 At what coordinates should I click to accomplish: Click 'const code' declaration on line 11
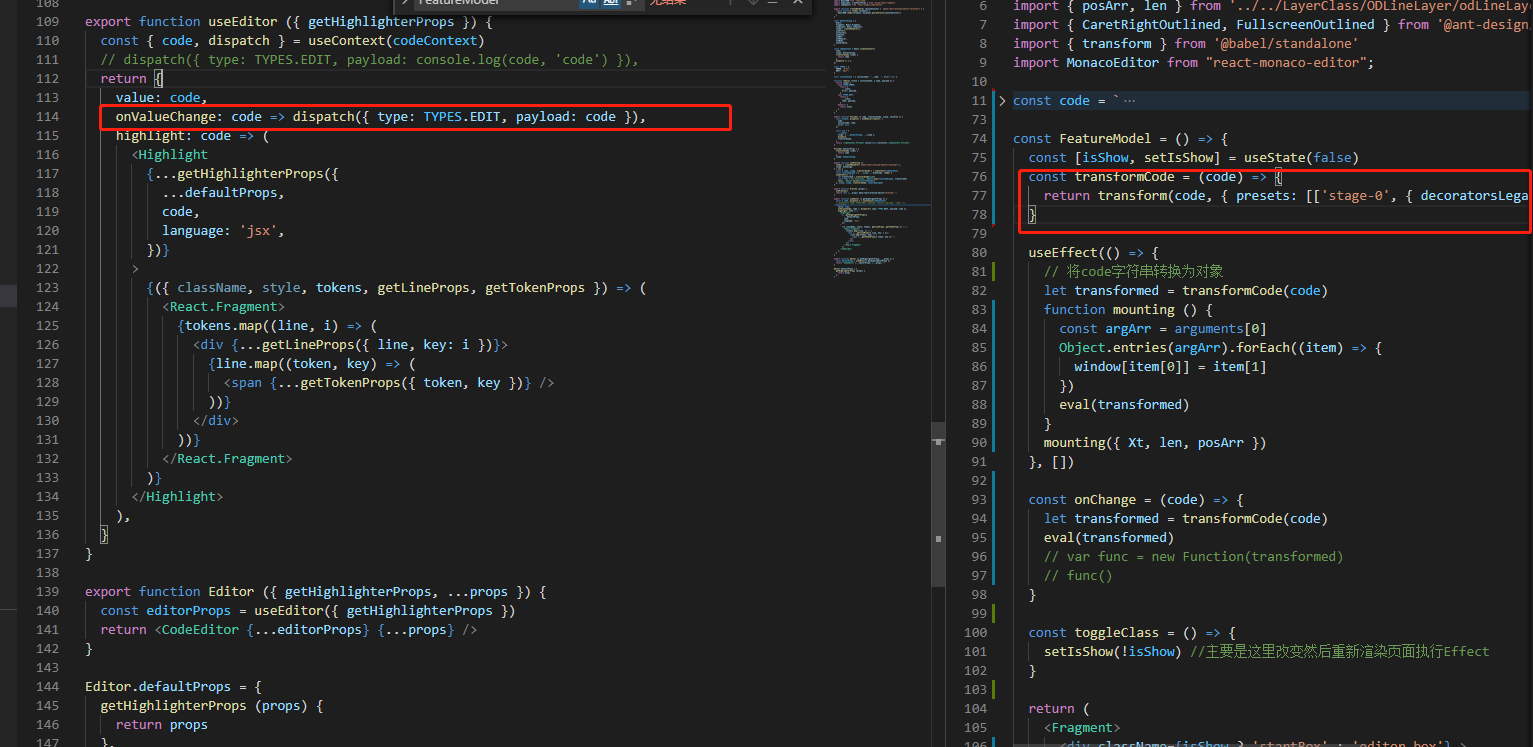pos(1051,101)
